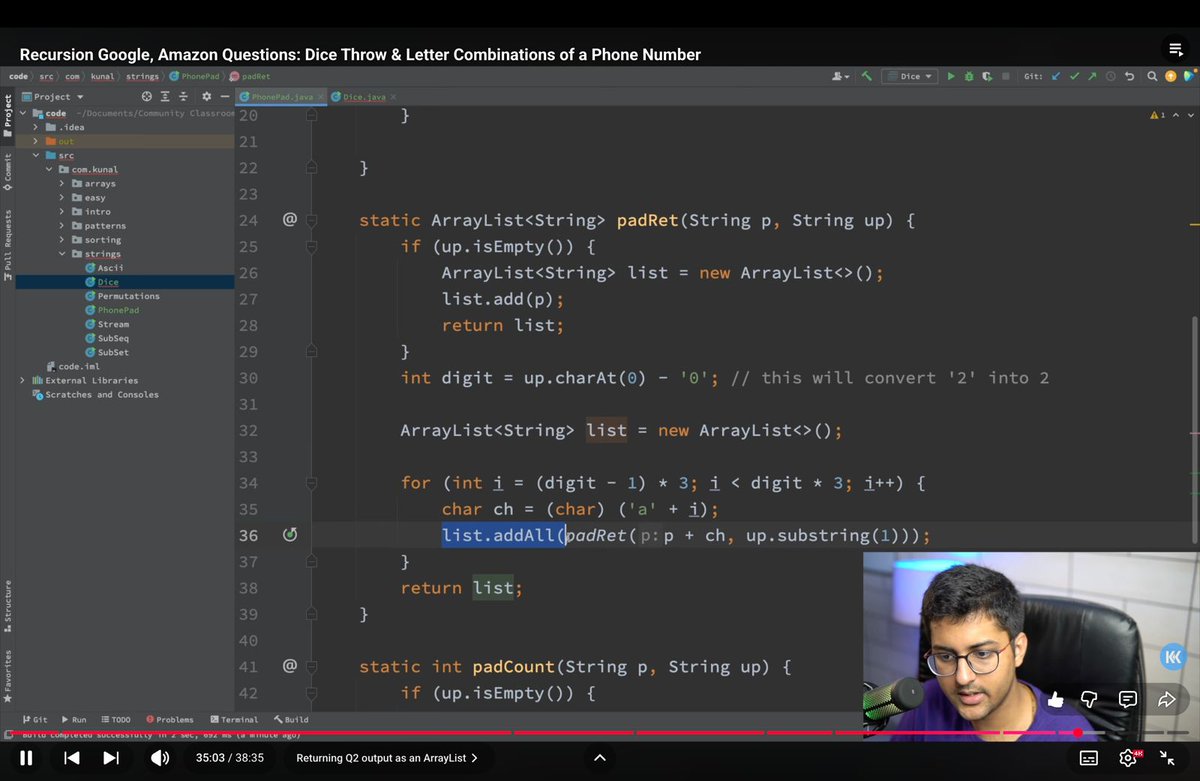
Task: Collapse all in Project panel
Action: [181, 97]
